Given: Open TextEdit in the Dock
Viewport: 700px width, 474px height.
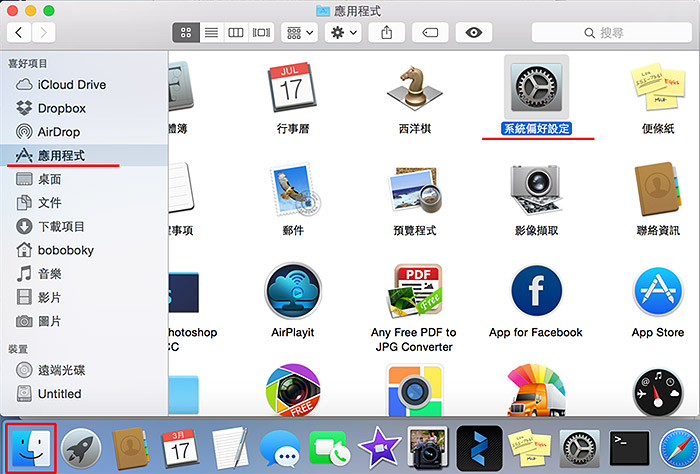Looking at the screenshot, I should (x=230, y=449).
